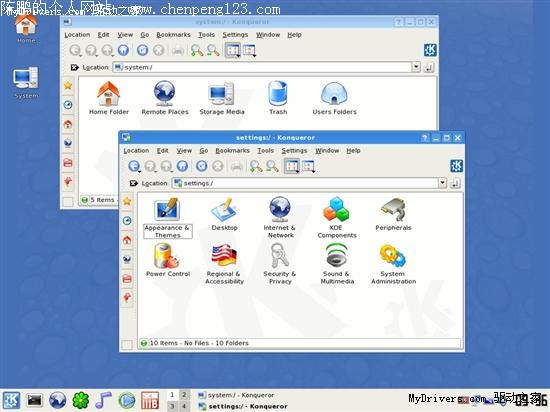550x412 pixels.
Task: Click Zoom in magnifier in settings toolbar
Action: (256, 166)
